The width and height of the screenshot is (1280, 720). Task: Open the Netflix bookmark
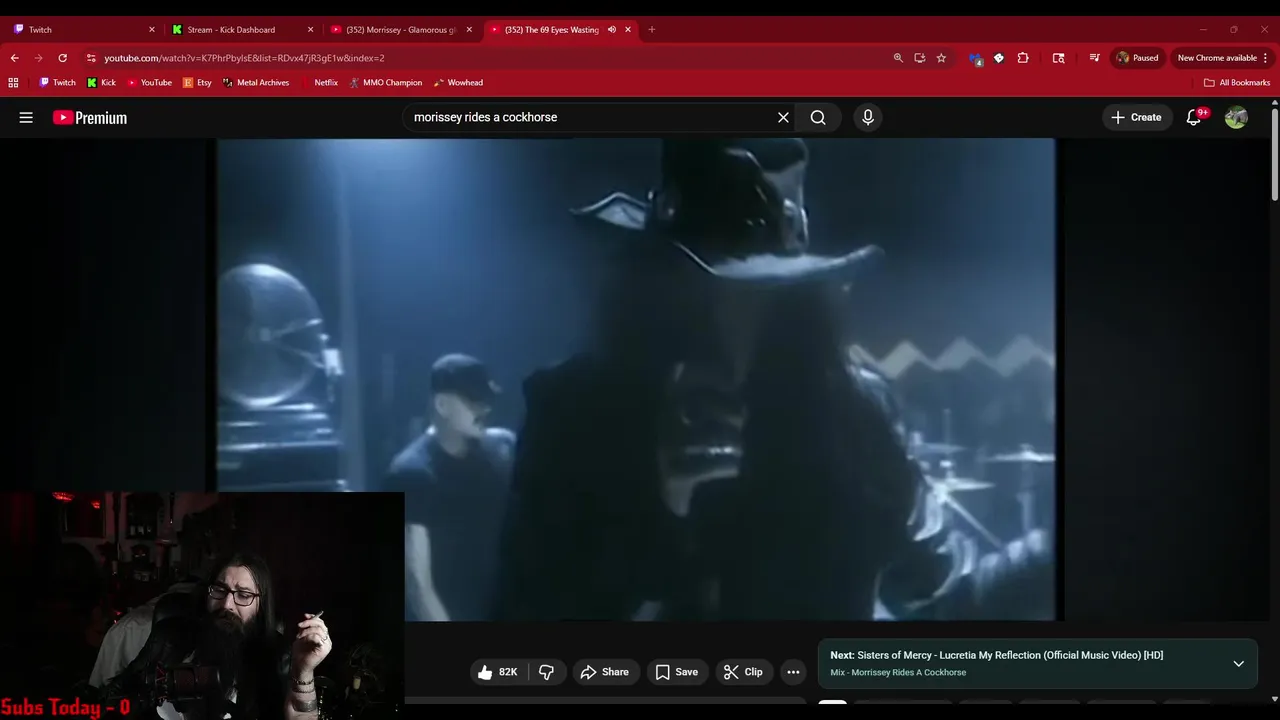coord(320,83)
